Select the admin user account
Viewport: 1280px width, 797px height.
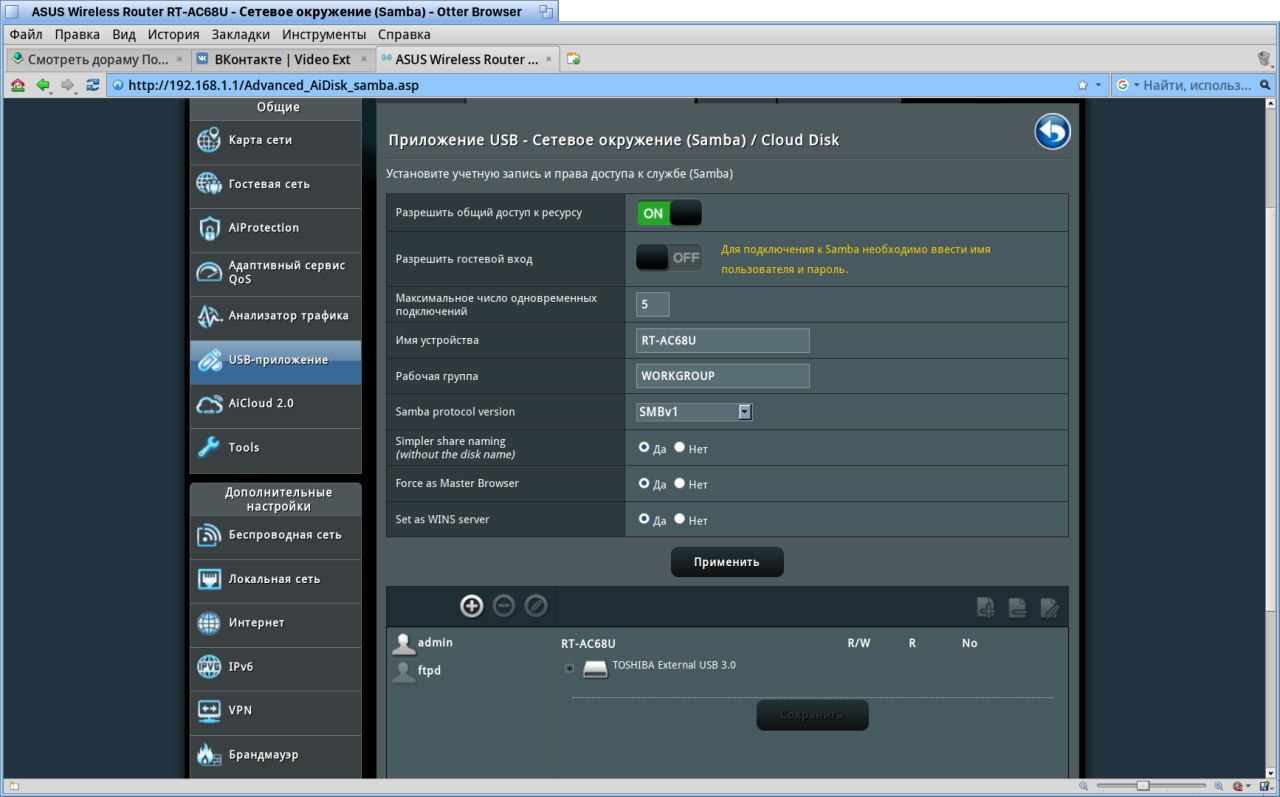tap(423, 643)
